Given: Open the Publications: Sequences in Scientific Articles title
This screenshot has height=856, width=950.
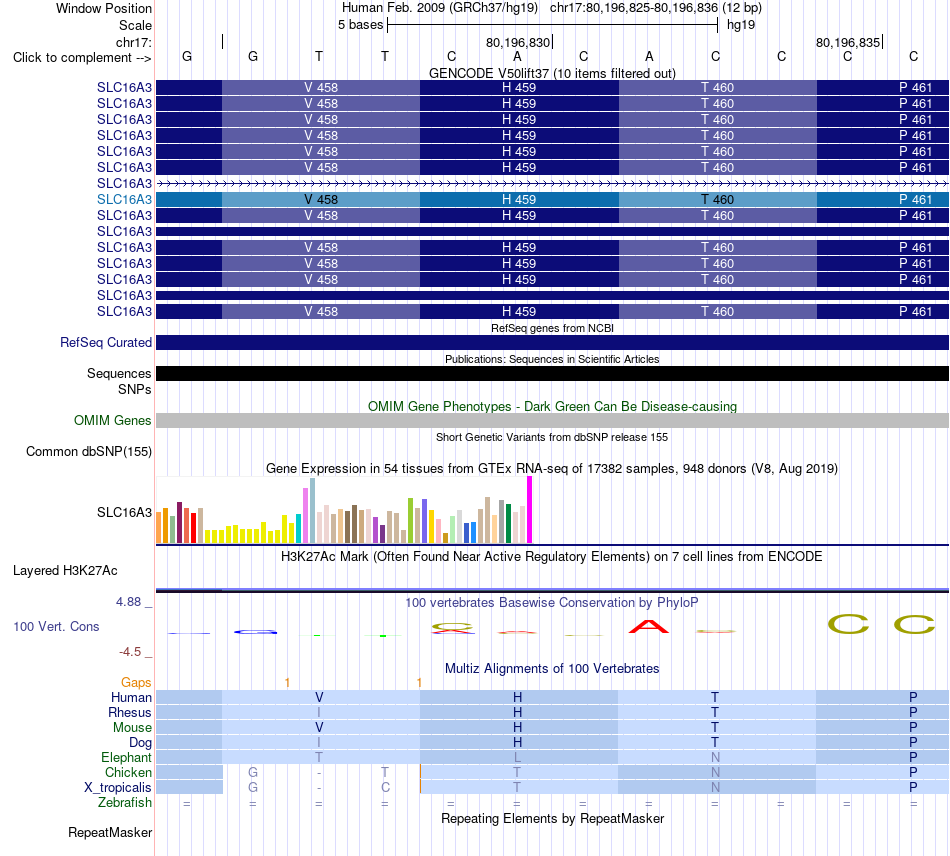Looking at the screenshot, I should pyautogui.click(x=552, y=359).
